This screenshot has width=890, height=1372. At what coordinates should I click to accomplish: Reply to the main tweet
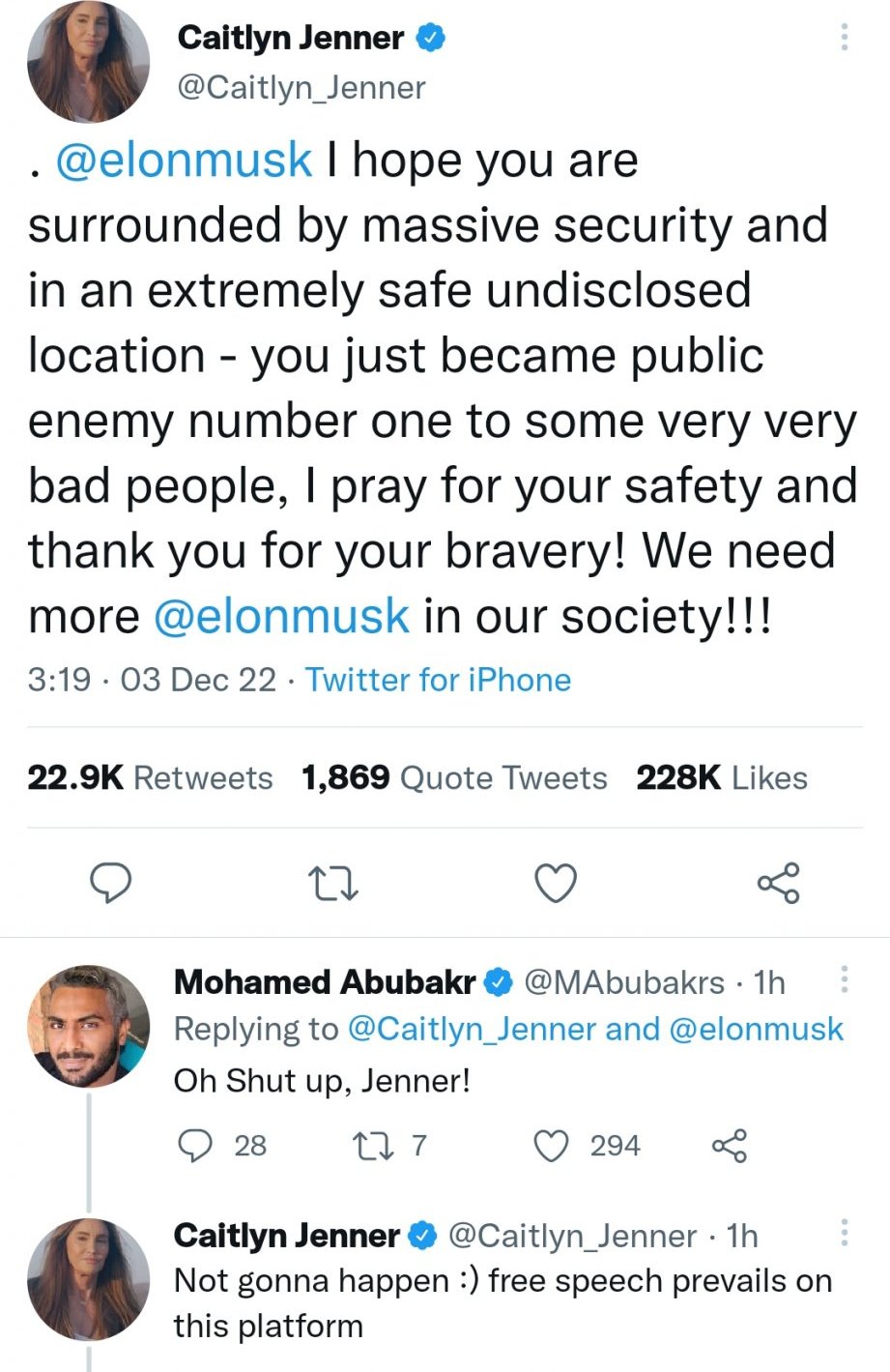(110, 882)
